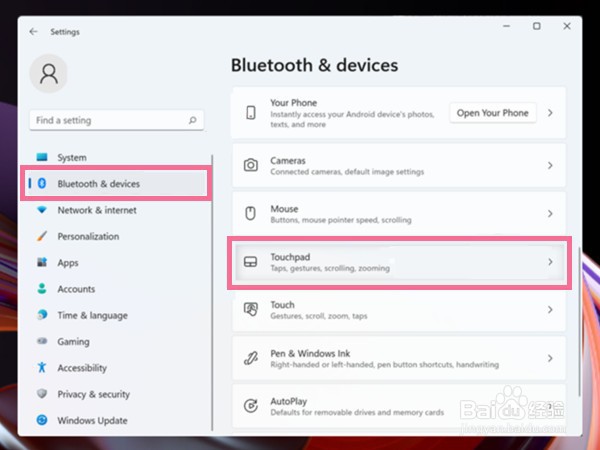Viewport: 600px width, 450px height.
Task: Expand the Touch row chevron
Action: pyautogui.click(x=550, y=310)
